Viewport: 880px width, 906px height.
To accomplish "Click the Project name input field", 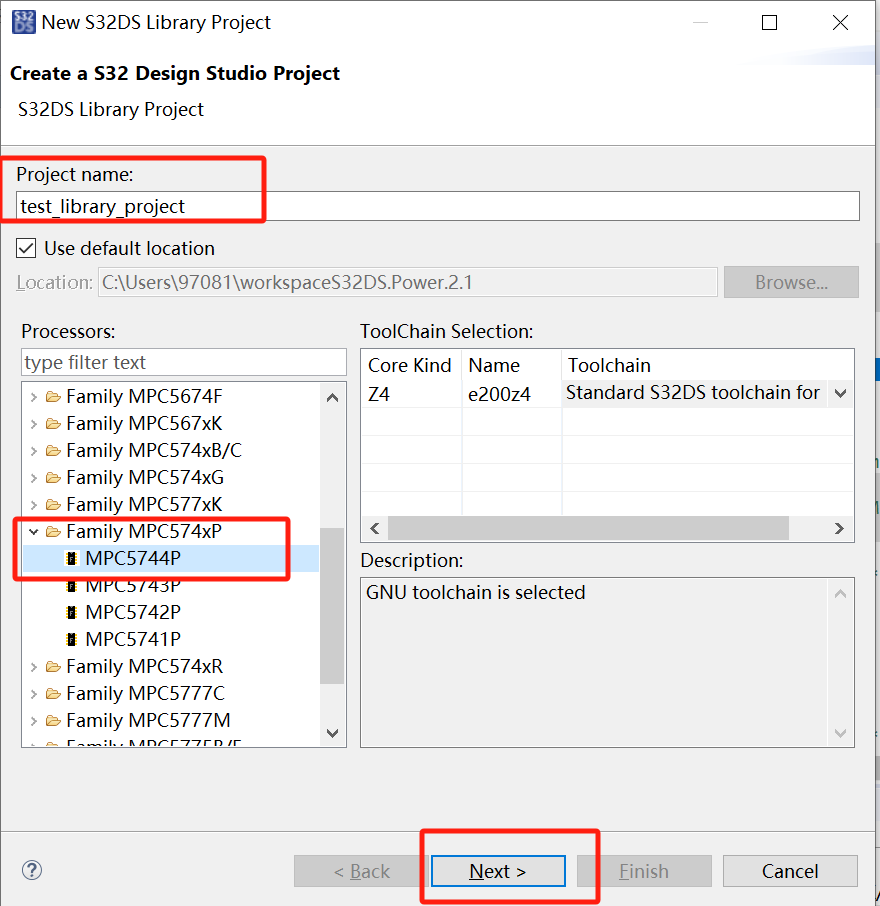I will coord(438,206).
